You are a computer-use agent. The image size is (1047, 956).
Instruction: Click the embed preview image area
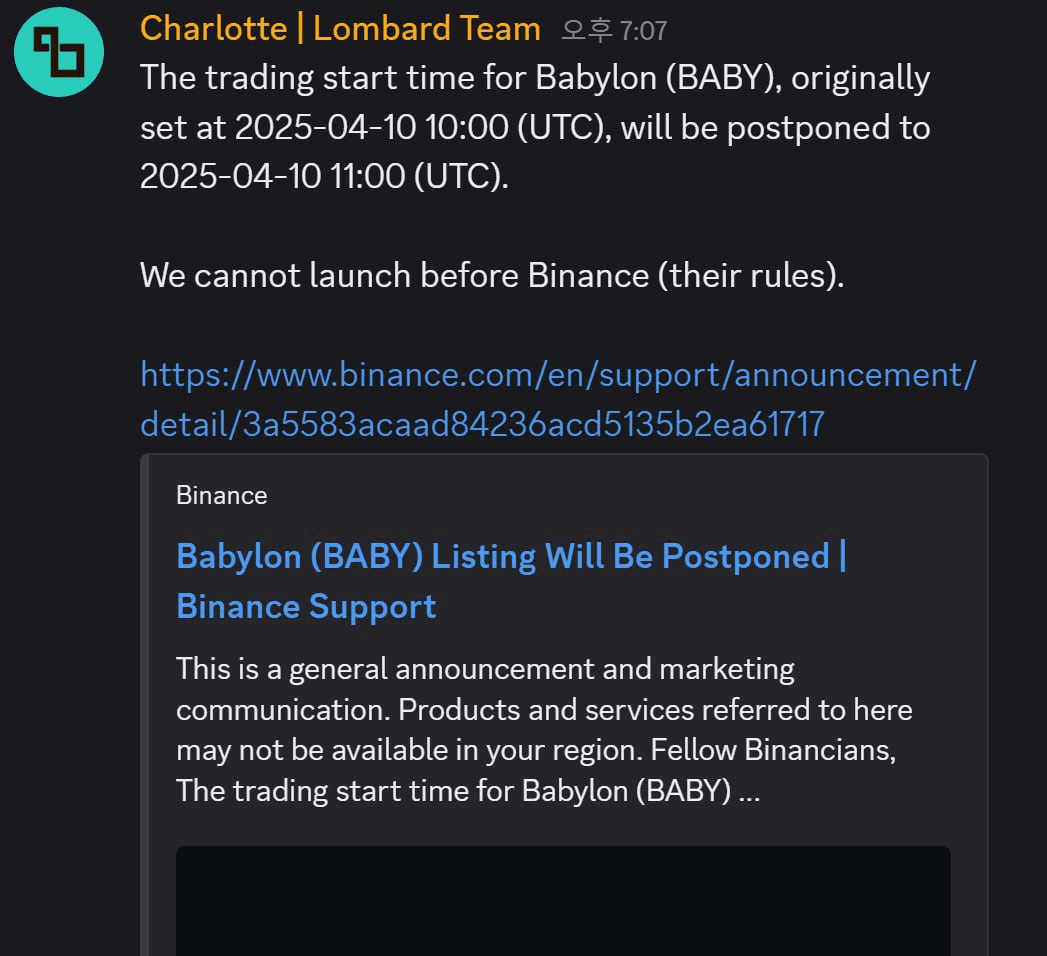coord(562,900)
